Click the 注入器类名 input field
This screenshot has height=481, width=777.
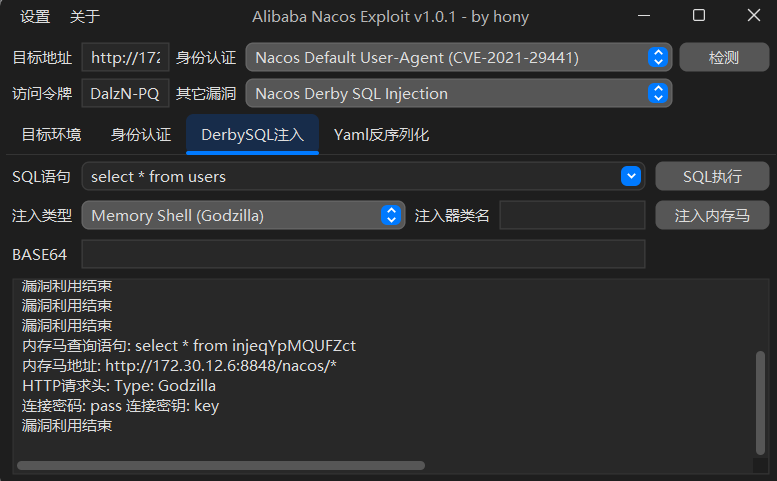pyautogui.click(x=572, y=215)
